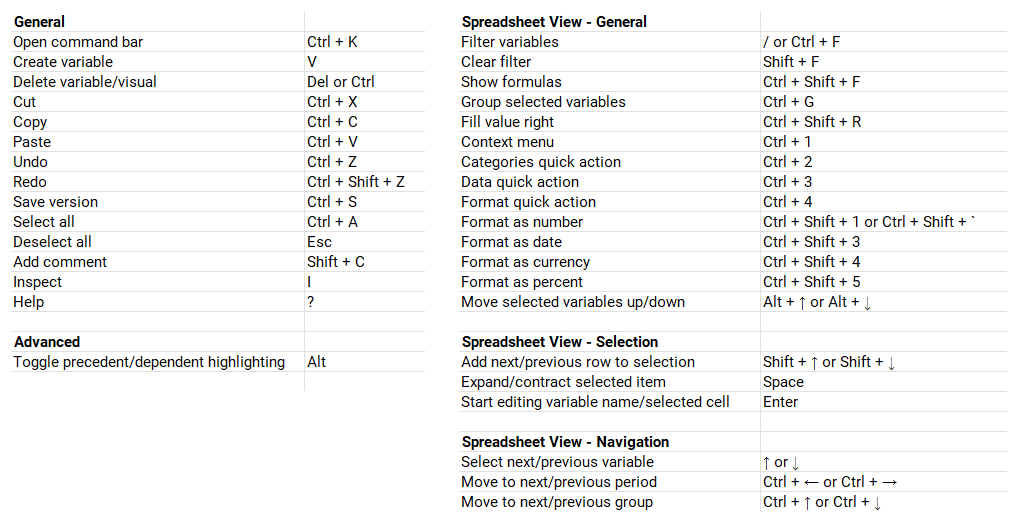The width and height of the screenshot is (1015, 525).
Task: Select 'Move to next/previous group' cell
Action: coord(557,502)
